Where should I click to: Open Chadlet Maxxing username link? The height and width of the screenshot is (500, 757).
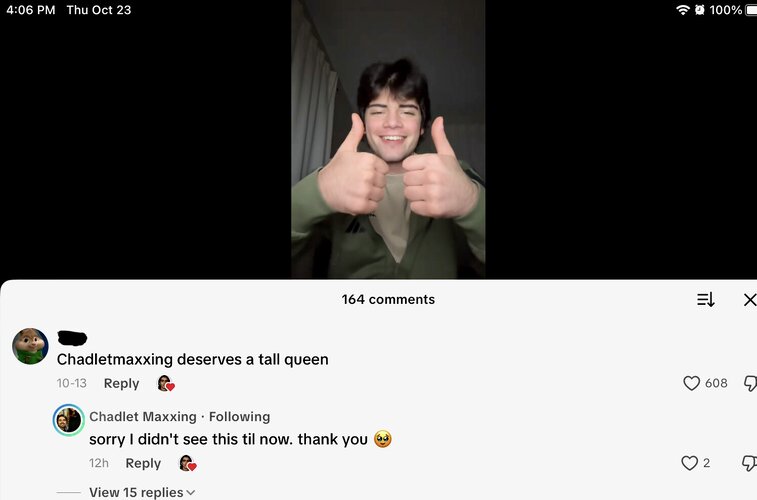[143, 417]
